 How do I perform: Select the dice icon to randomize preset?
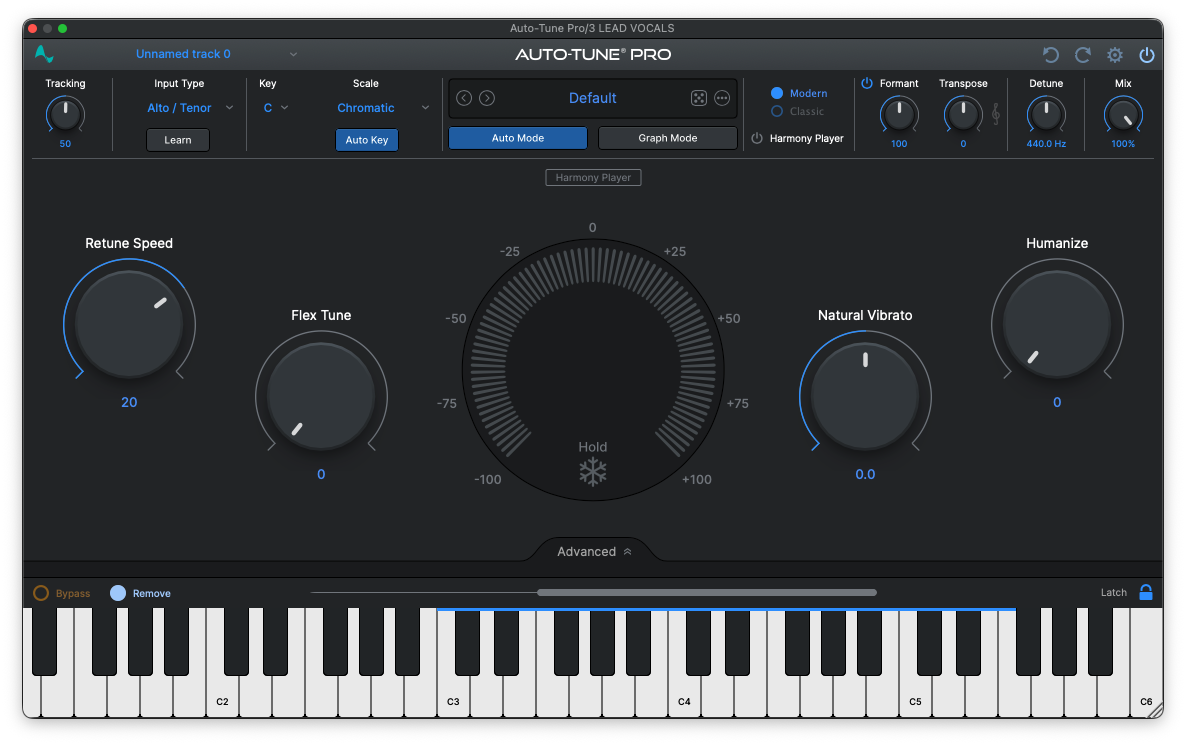pyautogui.click(x=699, y=97)
